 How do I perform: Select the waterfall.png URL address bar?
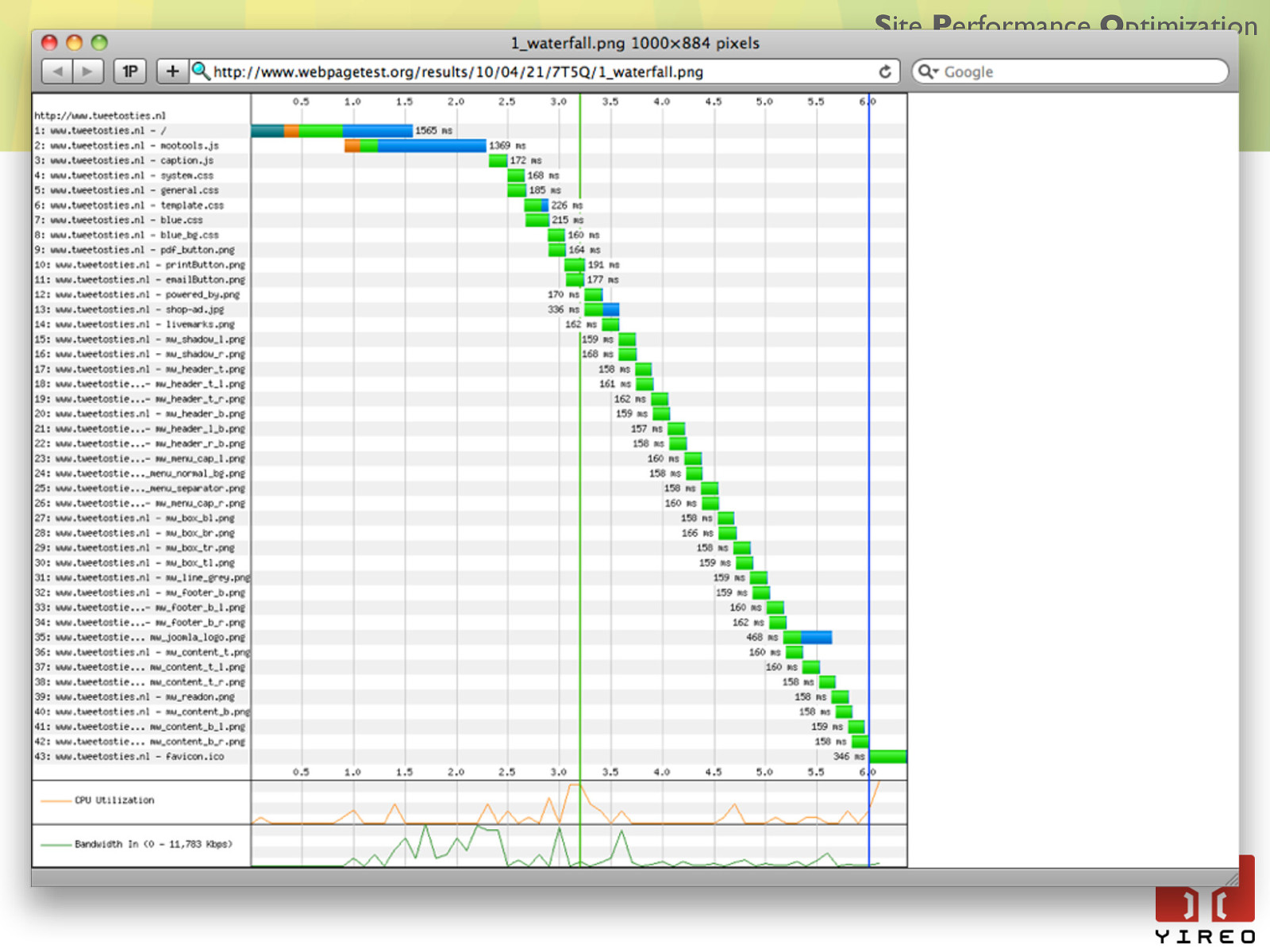[x=544, y=71]
